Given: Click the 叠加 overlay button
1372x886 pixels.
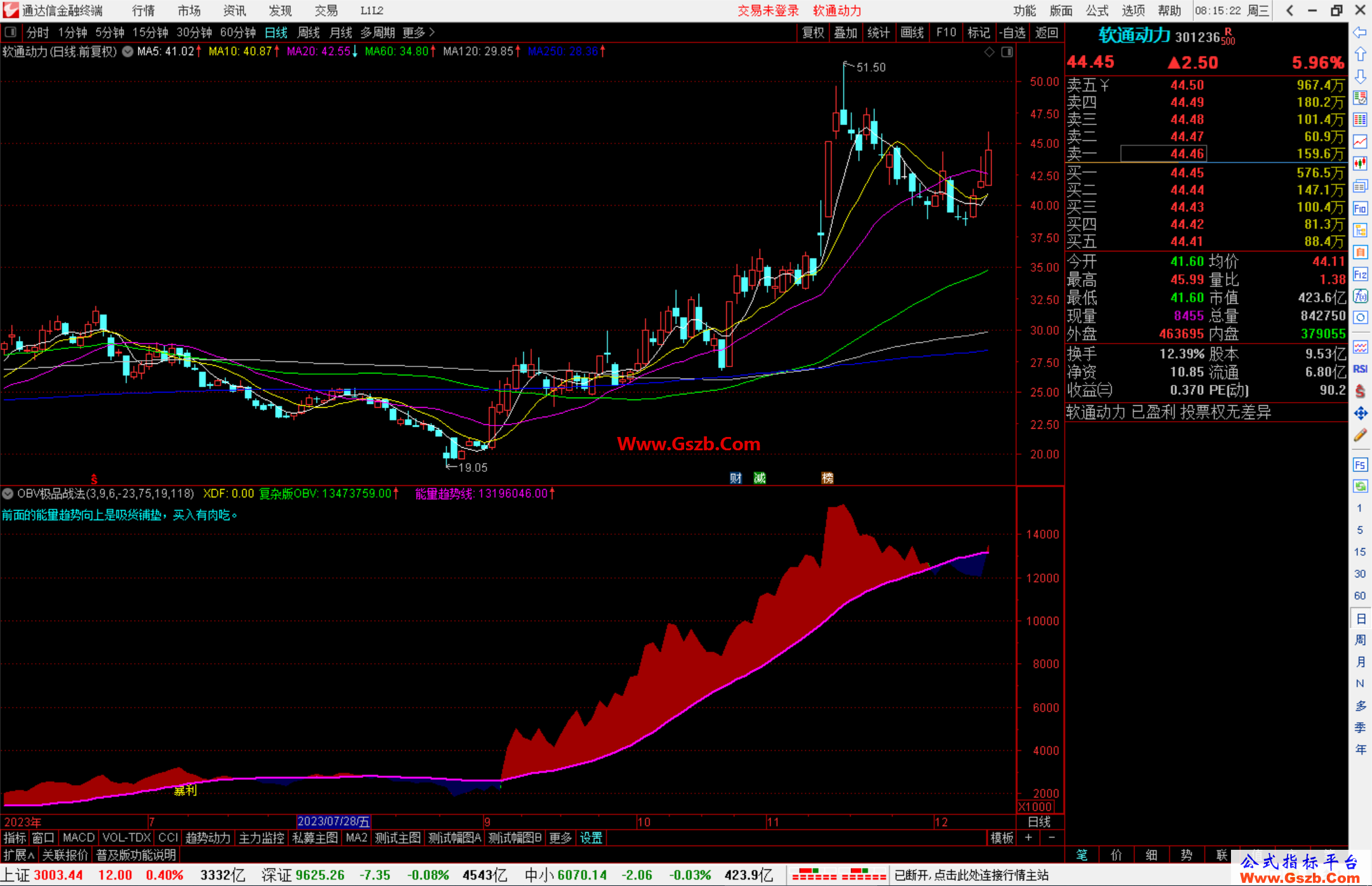Looking at the screenshot, I should tap(845, 32).
